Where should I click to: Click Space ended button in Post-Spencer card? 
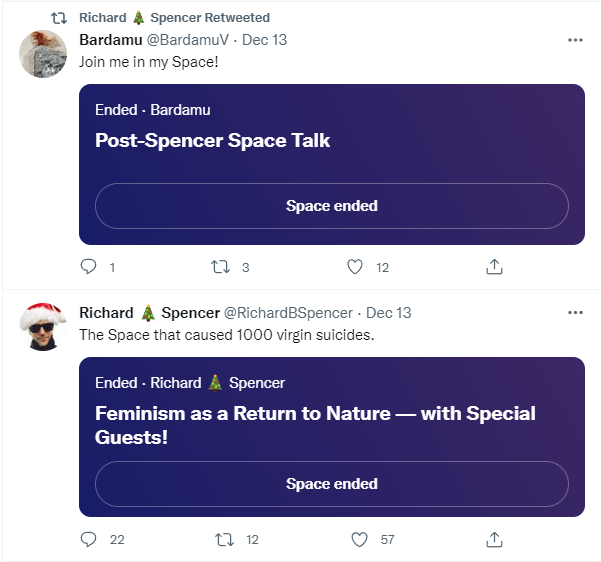(332, 206)
